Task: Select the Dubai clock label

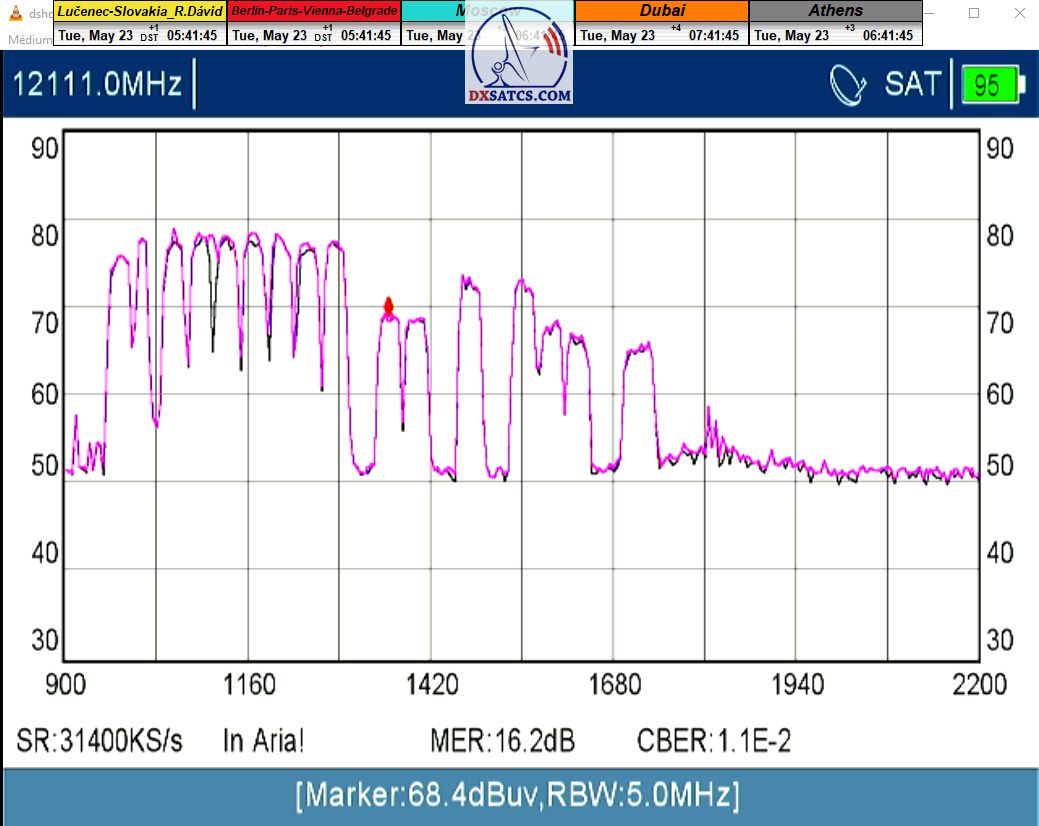Action: pyautogui.click(x=661, y=11)
